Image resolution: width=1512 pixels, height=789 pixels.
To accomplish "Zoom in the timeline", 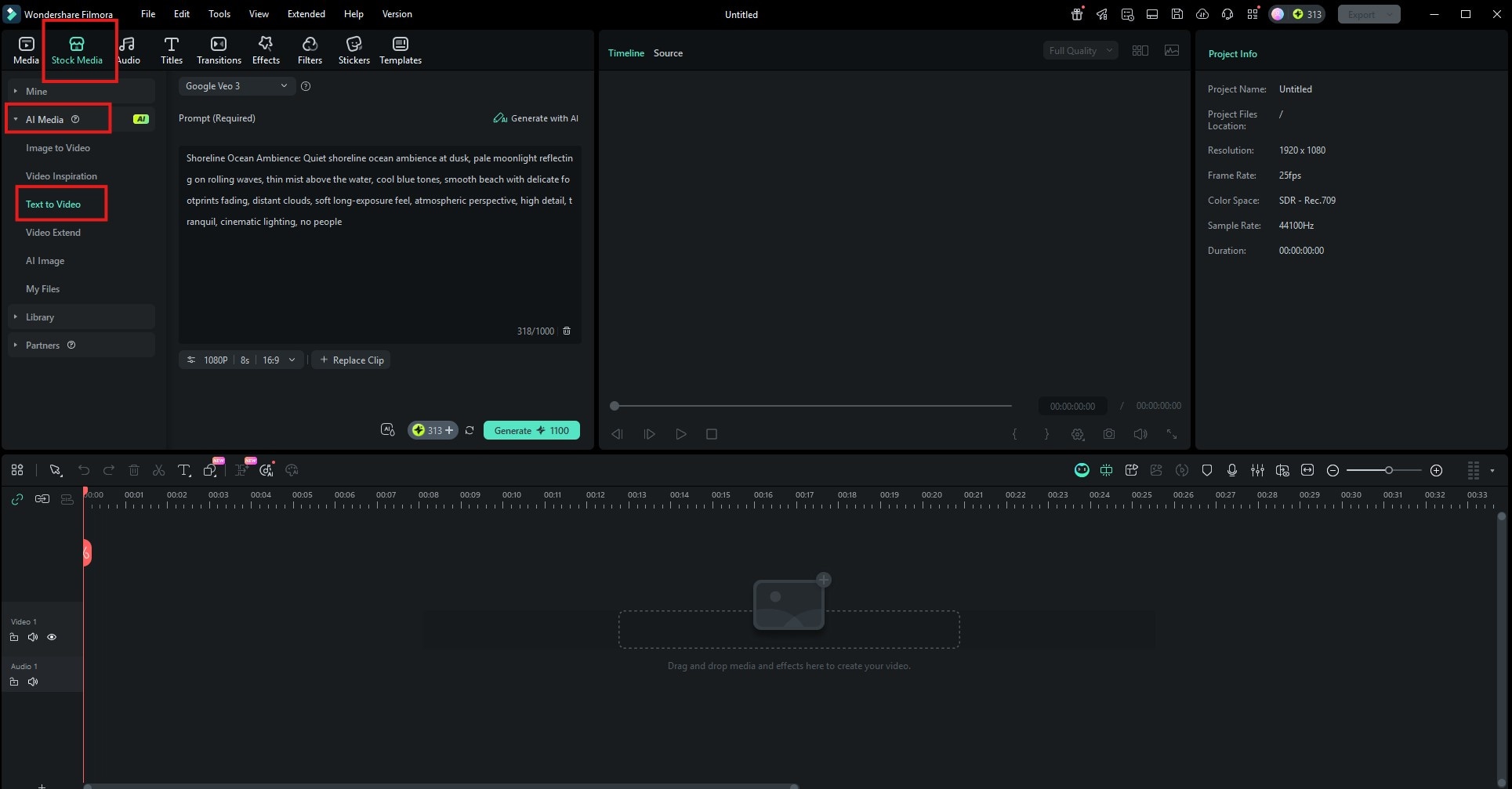I will tap(1436, 470).
